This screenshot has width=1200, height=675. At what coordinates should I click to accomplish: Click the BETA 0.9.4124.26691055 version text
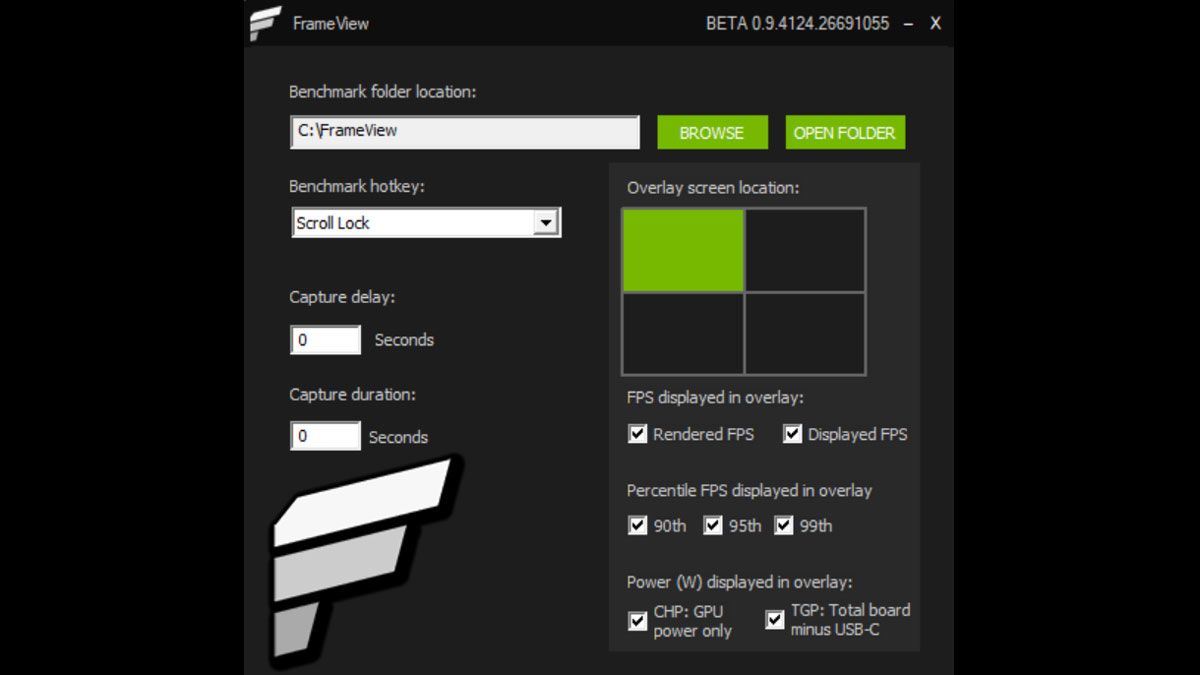point(797,23)
